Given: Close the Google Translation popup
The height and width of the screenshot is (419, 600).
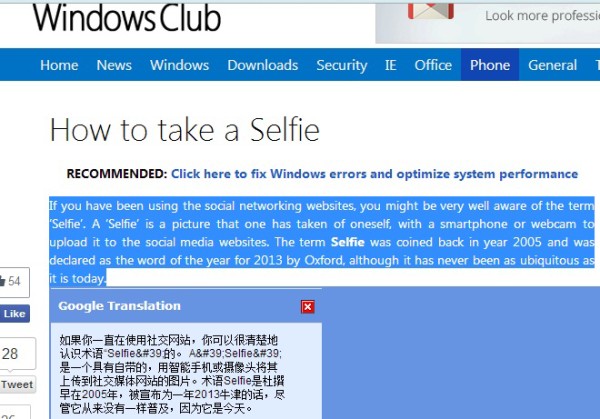Looking at the screenshot, I should pos(308,307).
